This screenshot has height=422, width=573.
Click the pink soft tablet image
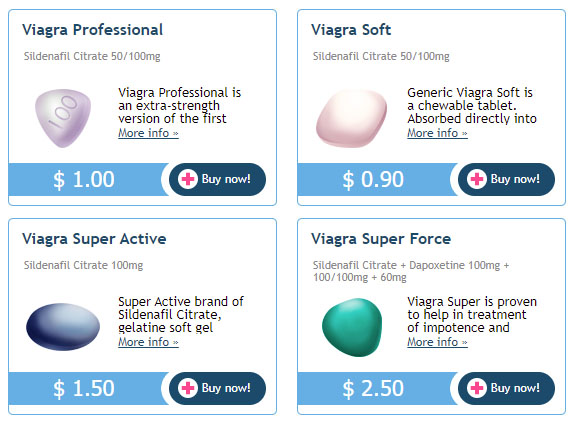point(352,119)
